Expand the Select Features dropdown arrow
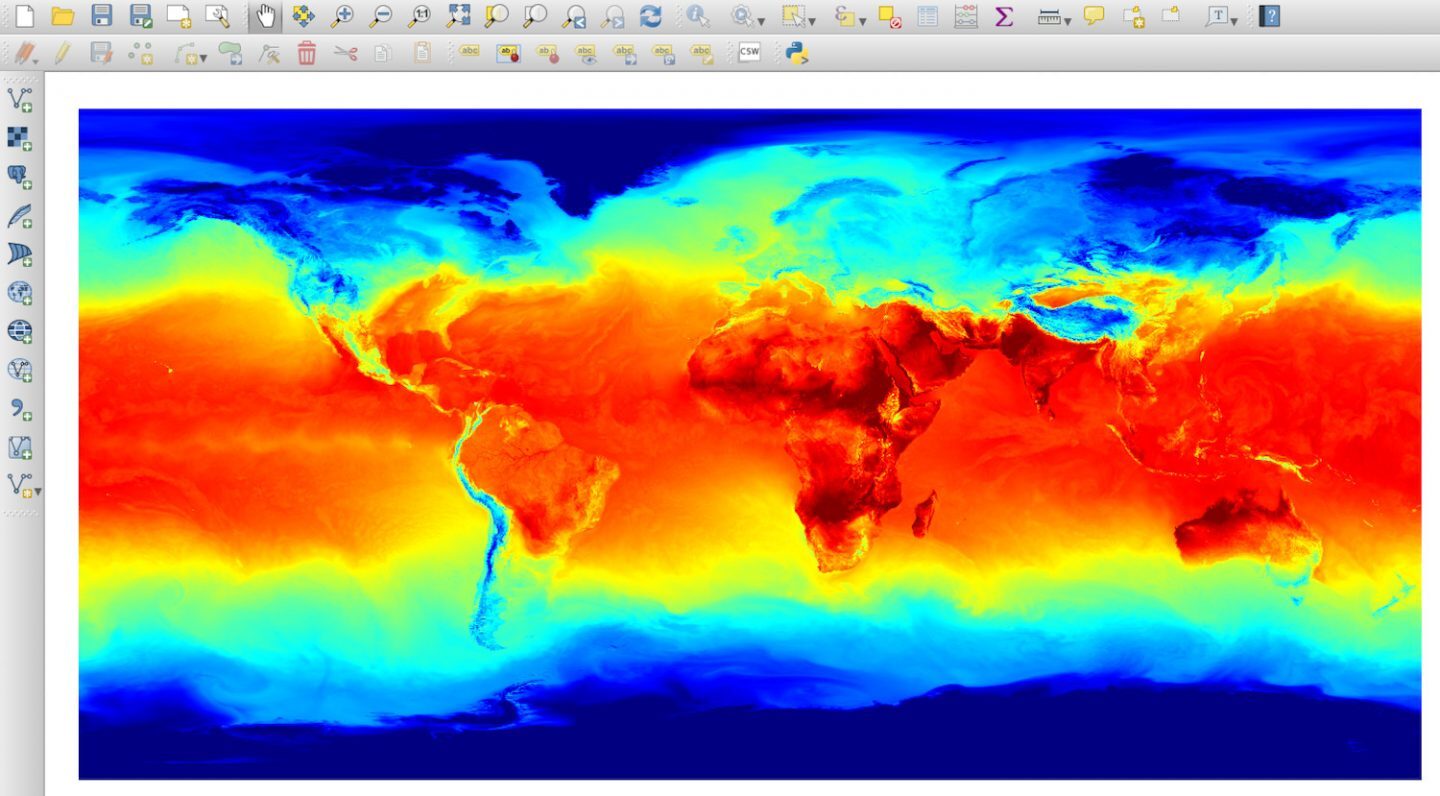Viewport: 1440px width, 796px height. [811, 20]
